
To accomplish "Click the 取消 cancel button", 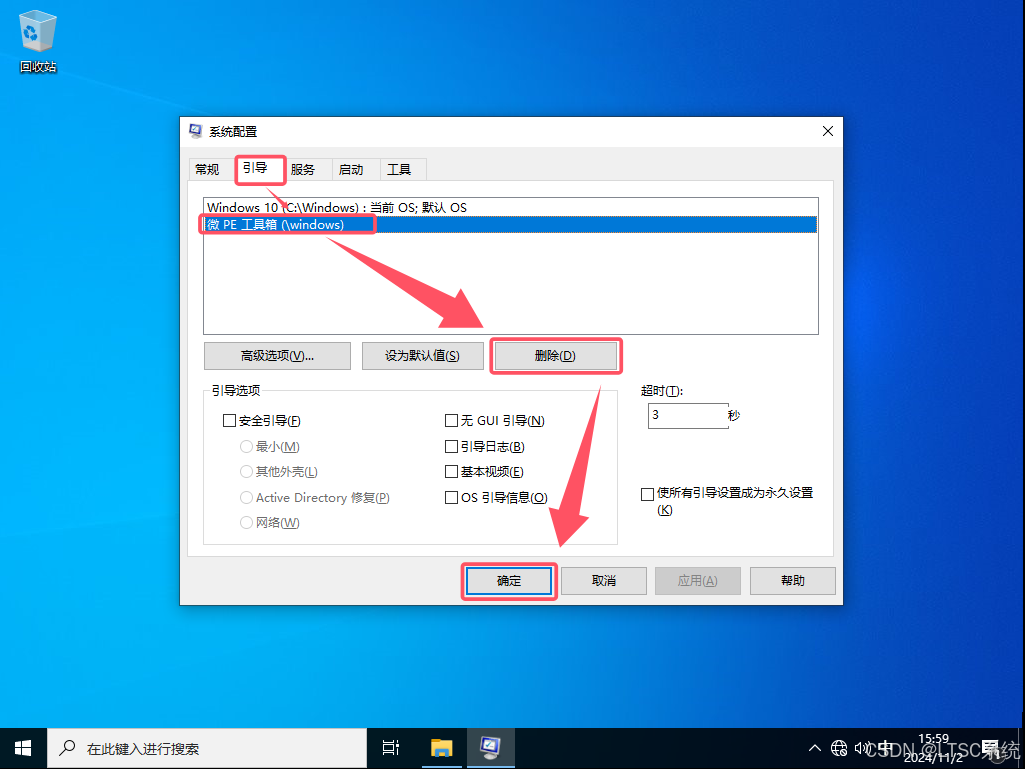I will 603,581.
